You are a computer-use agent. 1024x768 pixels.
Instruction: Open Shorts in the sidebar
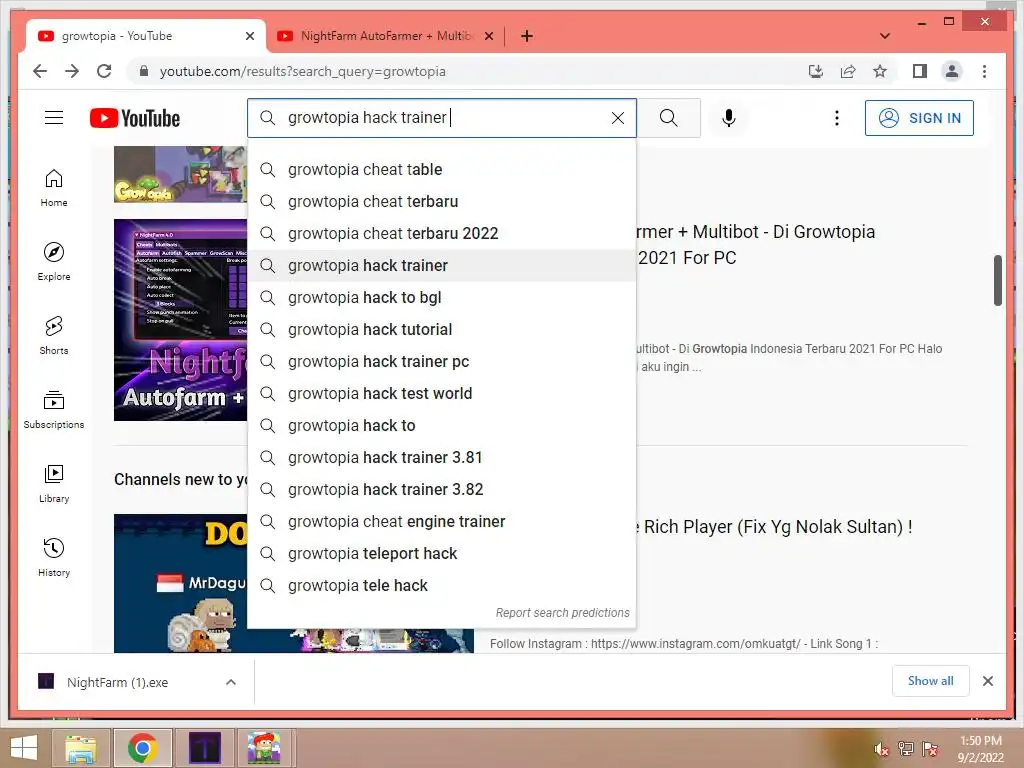[x=54, y=336]
